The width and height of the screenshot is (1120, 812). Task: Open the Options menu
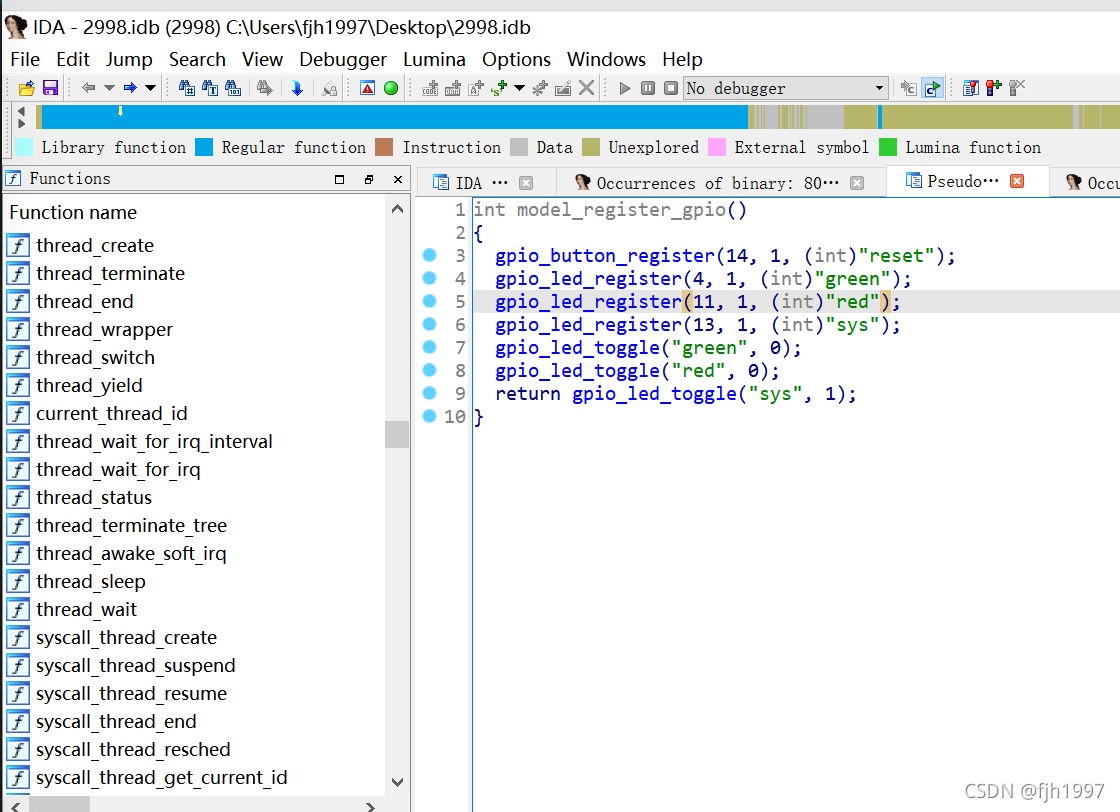tap(516, 59)
